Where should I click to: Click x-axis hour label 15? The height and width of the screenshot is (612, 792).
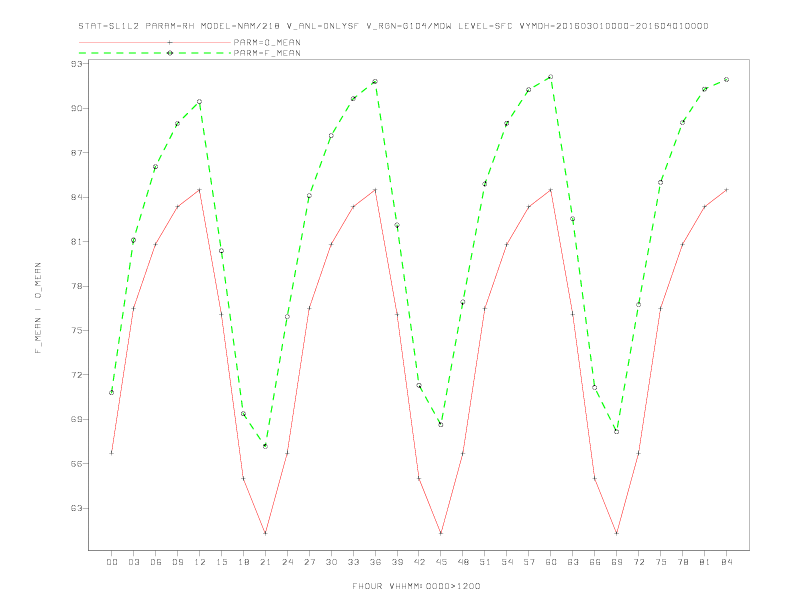point(221,562)
